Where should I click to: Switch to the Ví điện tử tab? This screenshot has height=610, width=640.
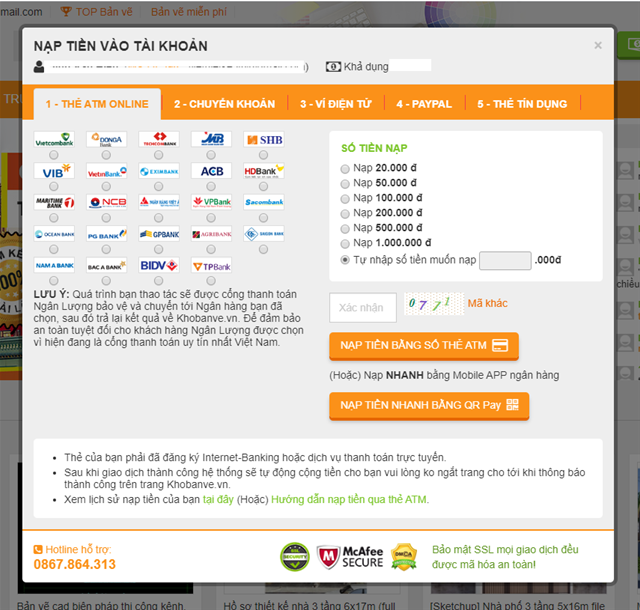click(336, 104)
